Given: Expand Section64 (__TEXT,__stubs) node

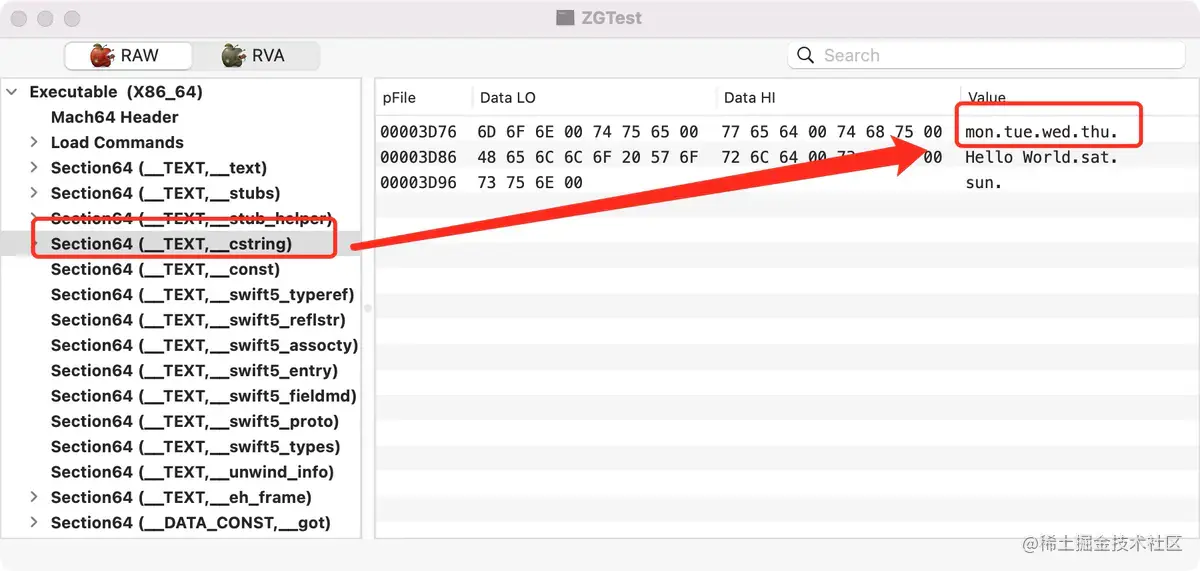Looking at the screenshot, I should point(34,193).
